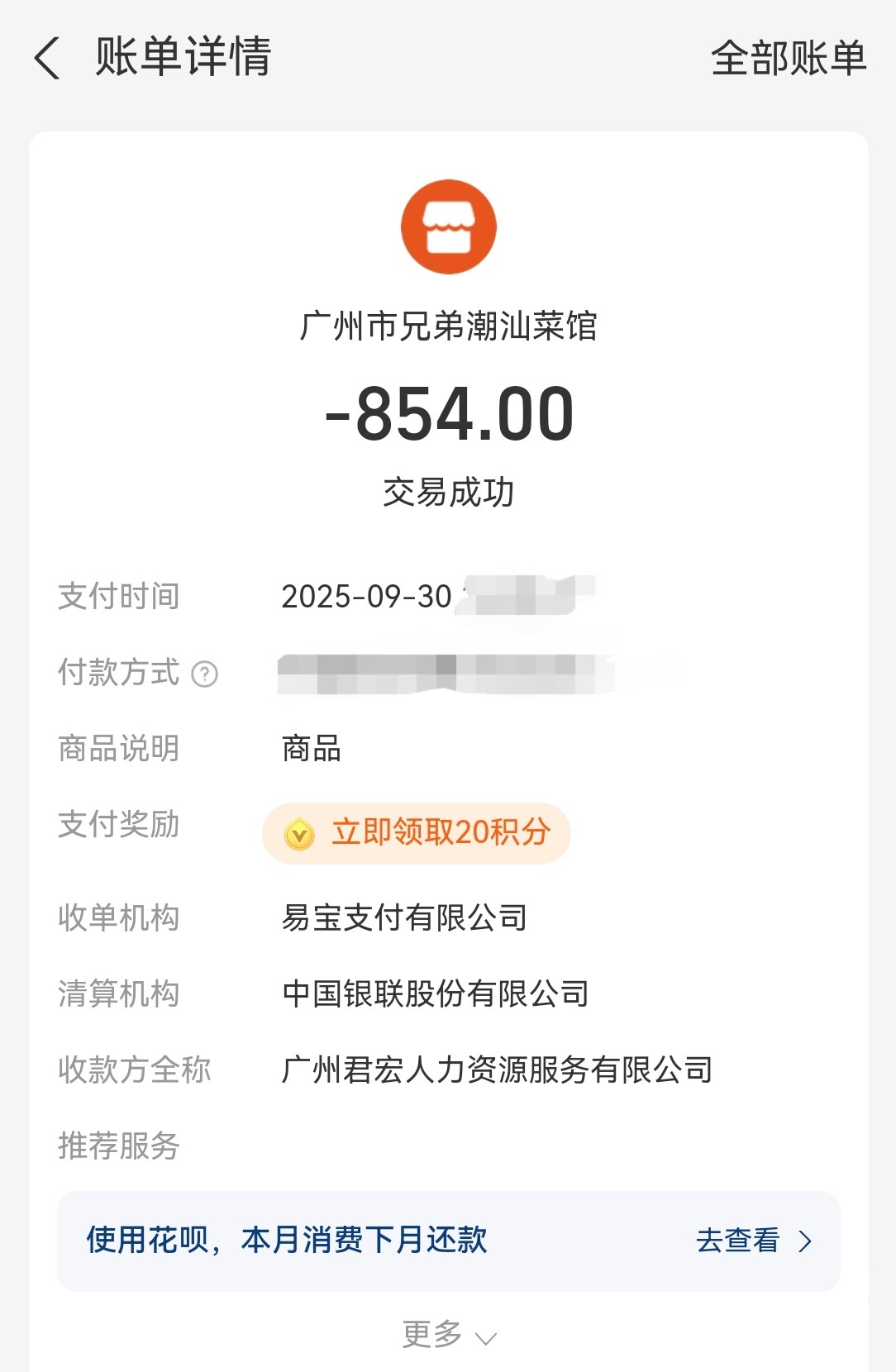Tap the Huabei banner 使用花呗 text
896x1372 pixels.
(287, 1240)
